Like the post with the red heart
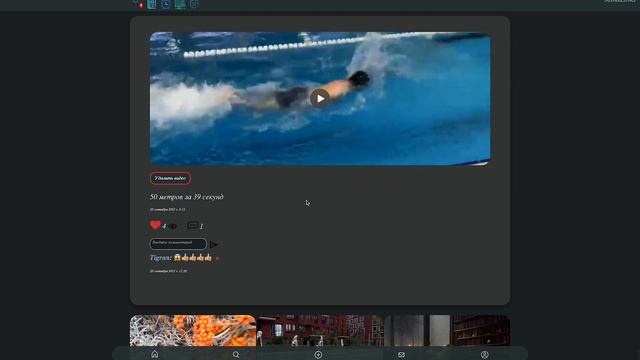Screen dimensions: 640x360 [155, 225]
